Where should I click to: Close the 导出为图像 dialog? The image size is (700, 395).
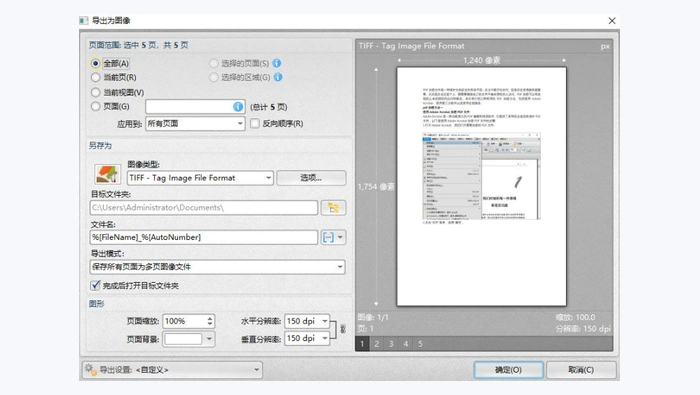click(x=612, y=21)
